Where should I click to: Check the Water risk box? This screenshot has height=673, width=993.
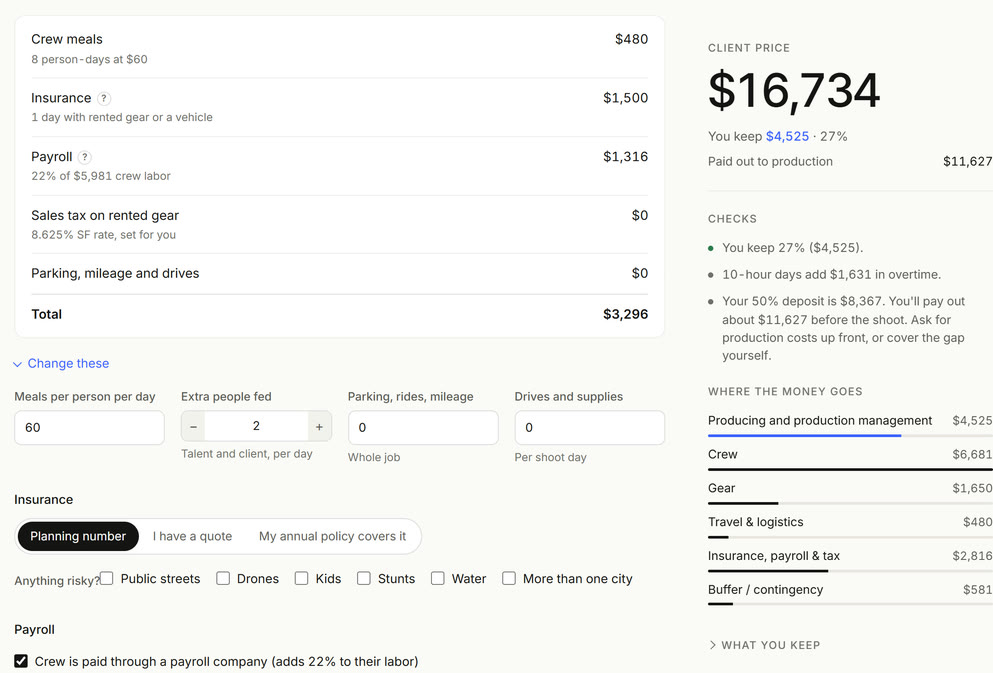(438, 578)
